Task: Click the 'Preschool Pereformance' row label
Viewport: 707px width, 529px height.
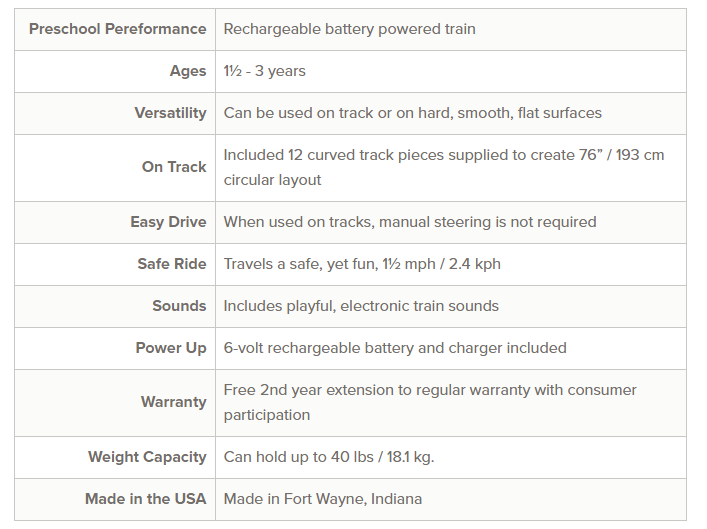Action: point(117,29)
